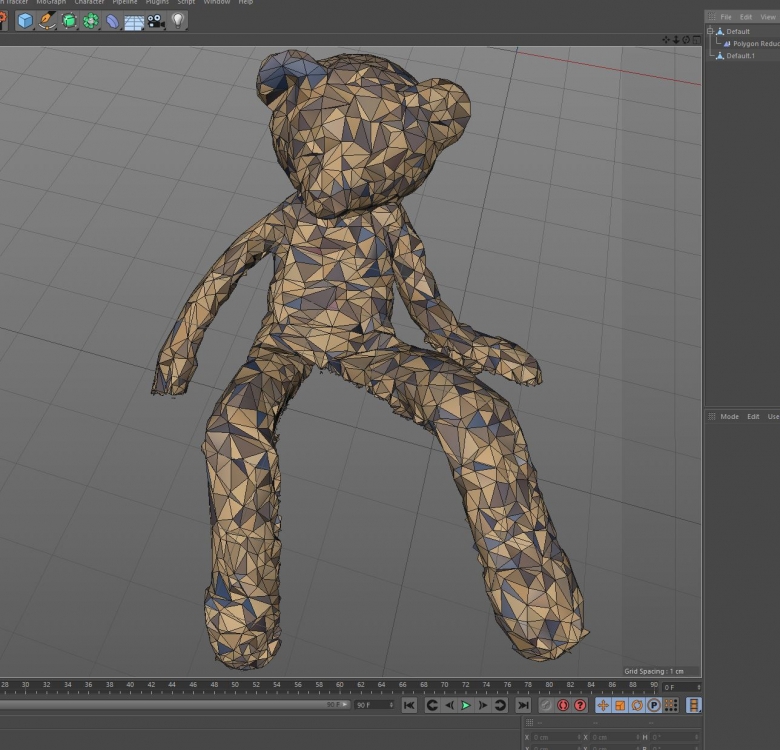The image size is (780, 750).
Task: Open the Window menu
Action: point(216,3)
